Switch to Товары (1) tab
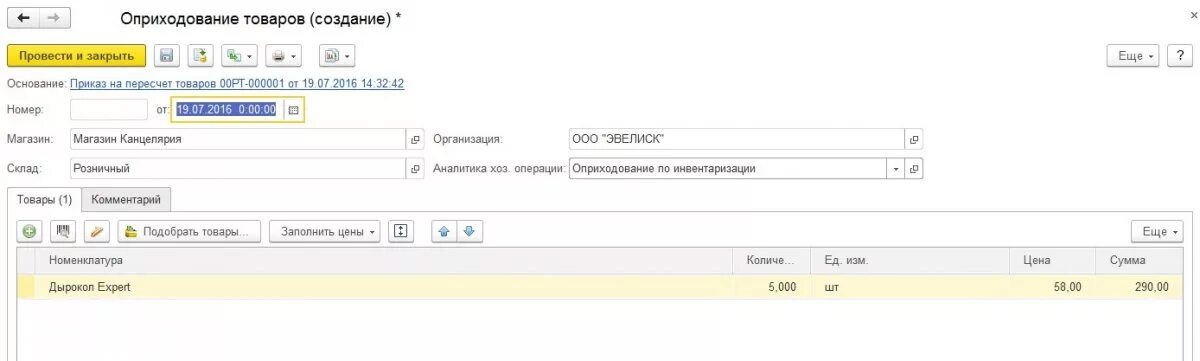This screenshot has height=361, width=1200. (45, 200)
